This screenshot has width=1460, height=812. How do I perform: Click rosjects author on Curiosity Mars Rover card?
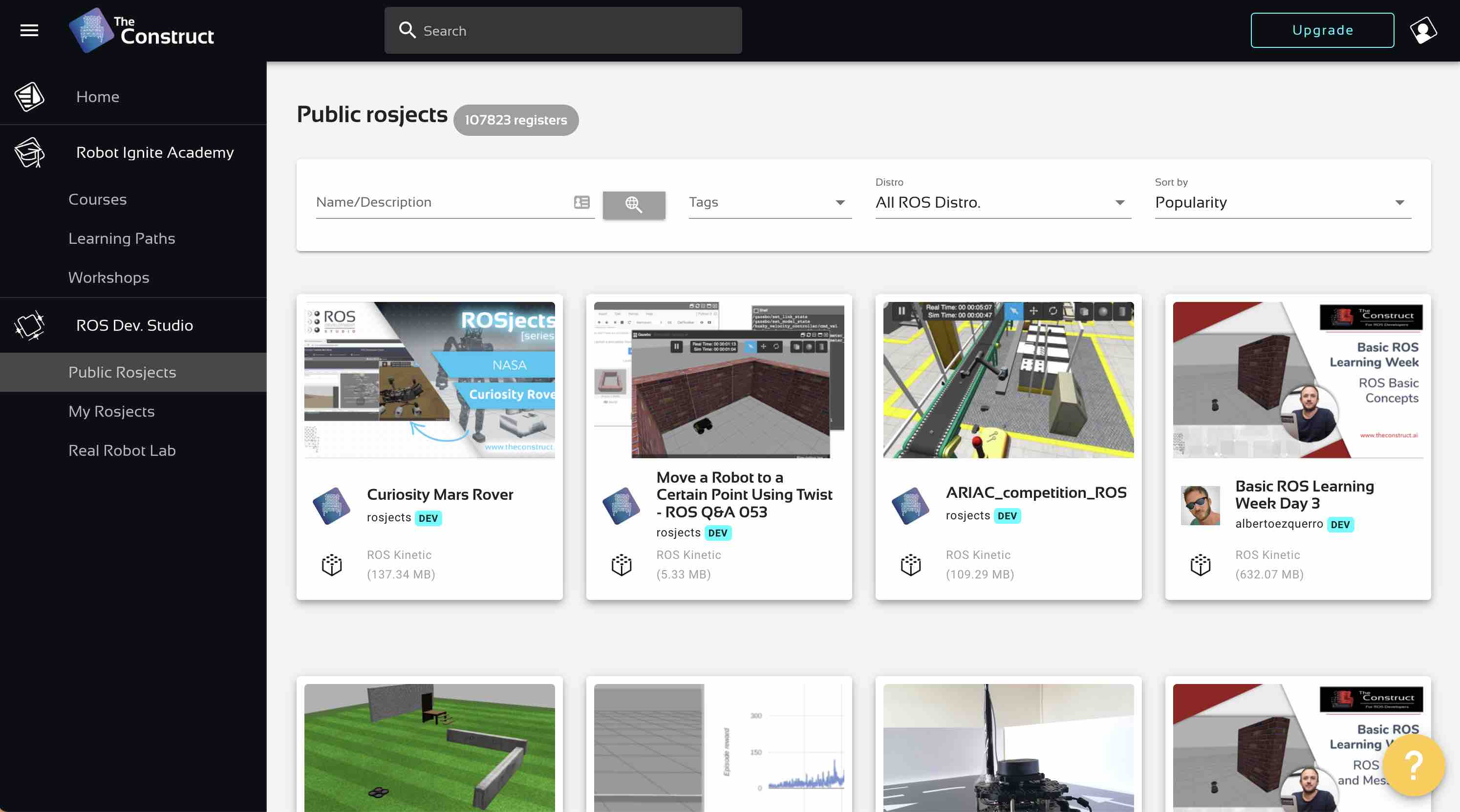tap(389, 517)
